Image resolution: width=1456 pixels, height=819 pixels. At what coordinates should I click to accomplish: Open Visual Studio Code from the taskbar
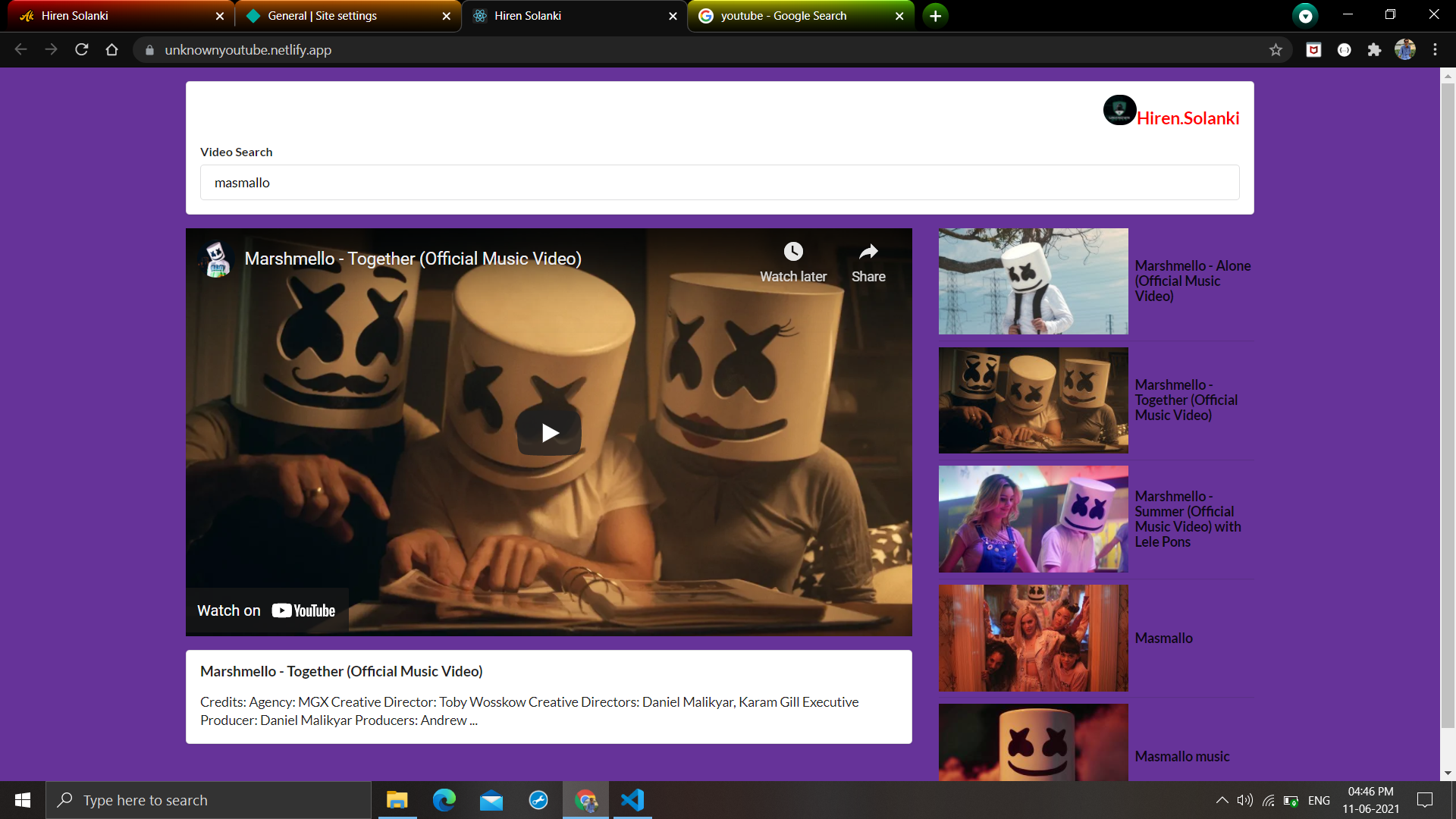tap(632, 800)
